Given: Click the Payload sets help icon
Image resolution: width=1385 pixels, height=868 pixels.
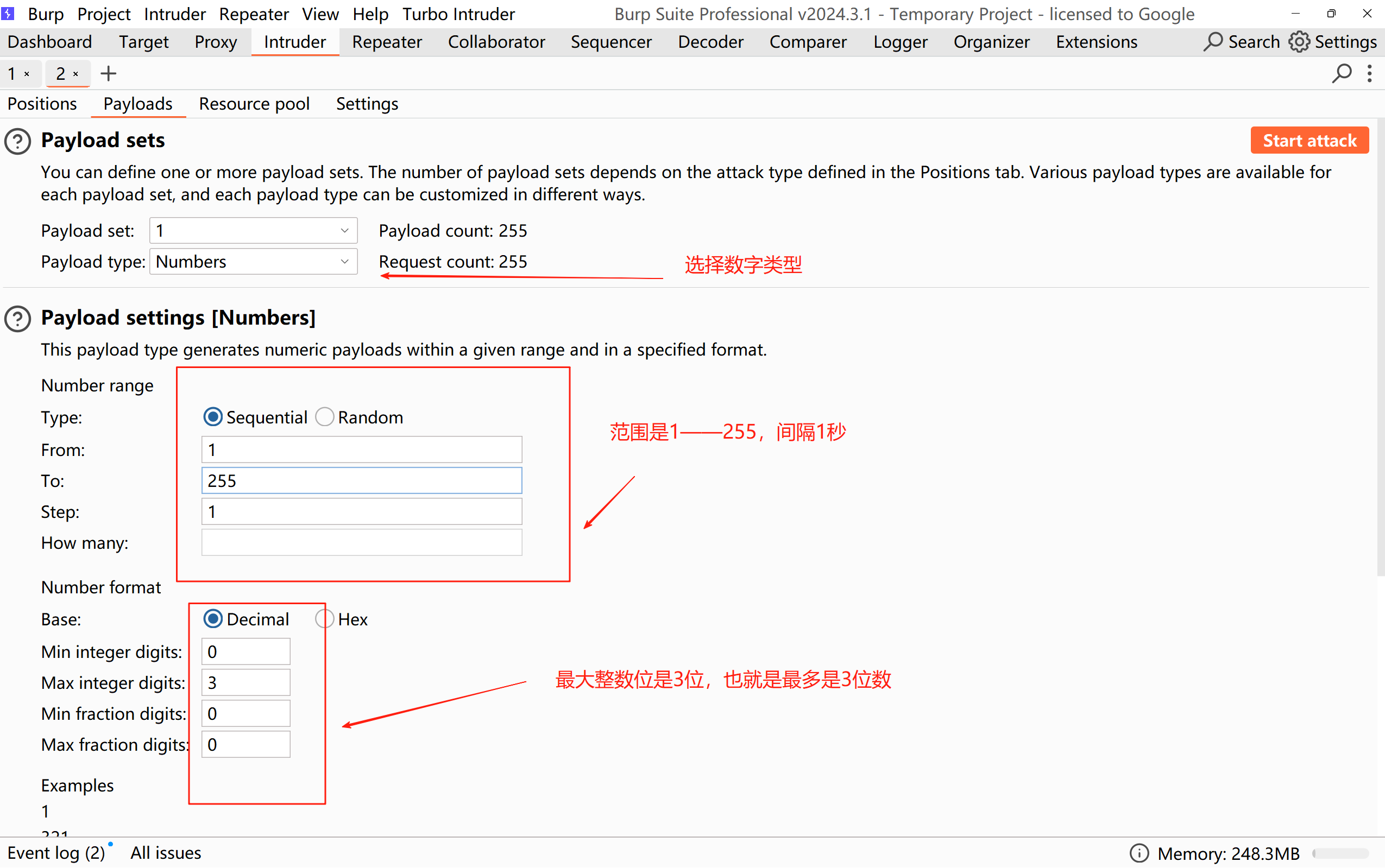Looking at the screenshot, I should [x=18, y=141].
